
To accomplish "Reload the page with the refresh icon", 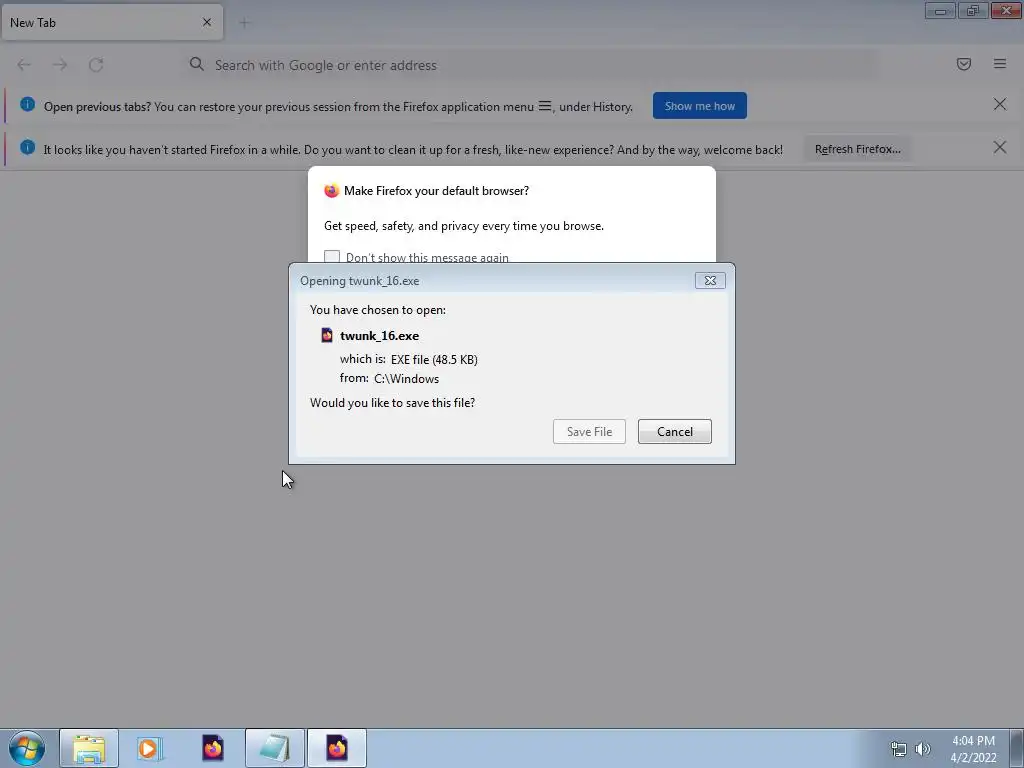I will click(x=96, y=65).
